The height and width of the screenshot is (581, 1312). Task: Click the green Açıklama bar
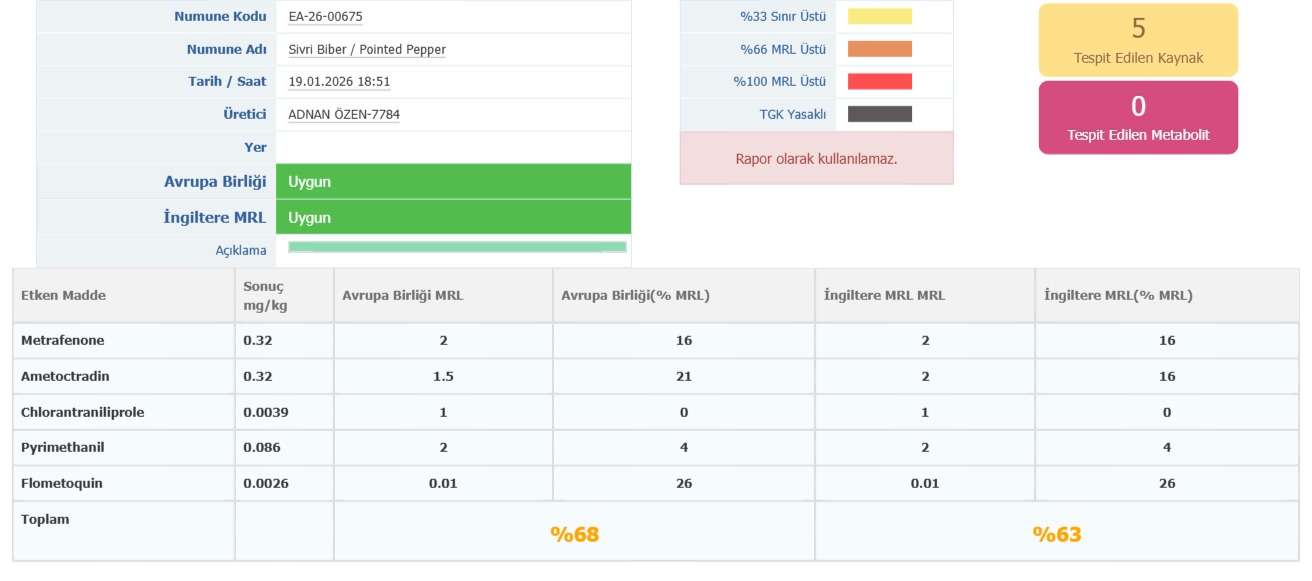(x=457, y=247)
